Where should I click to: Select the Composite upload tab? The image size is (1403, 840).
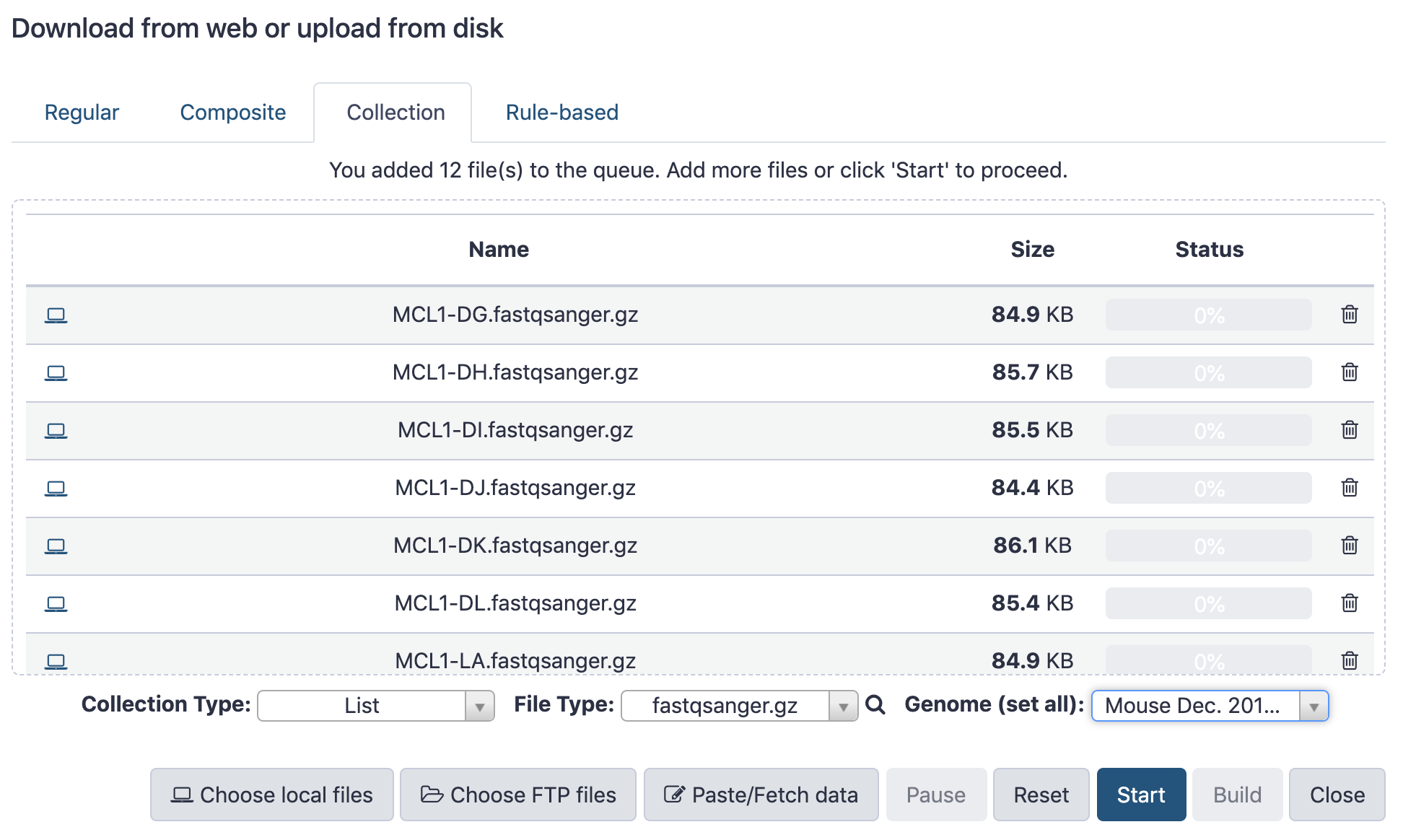coord(232,113)
